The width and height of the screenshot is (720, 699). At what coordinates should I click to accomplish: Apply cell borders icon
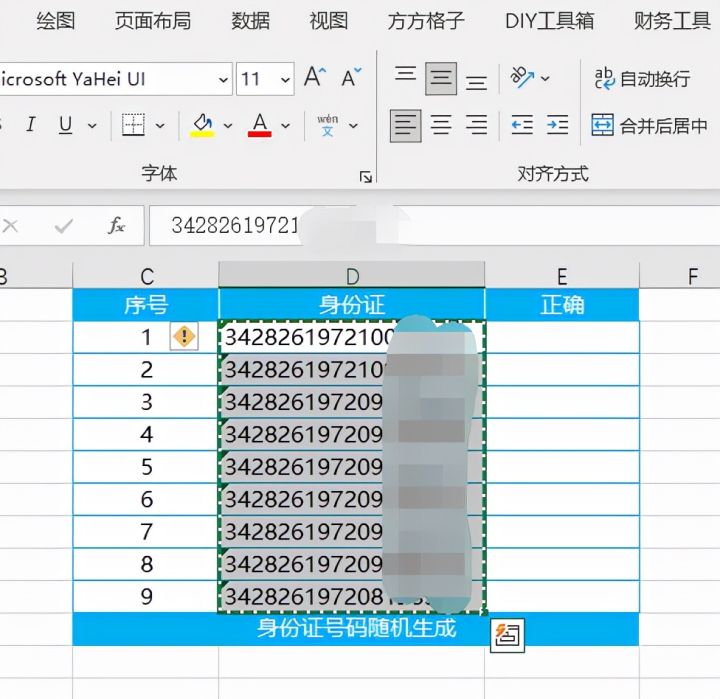click(x=133, y=124)
